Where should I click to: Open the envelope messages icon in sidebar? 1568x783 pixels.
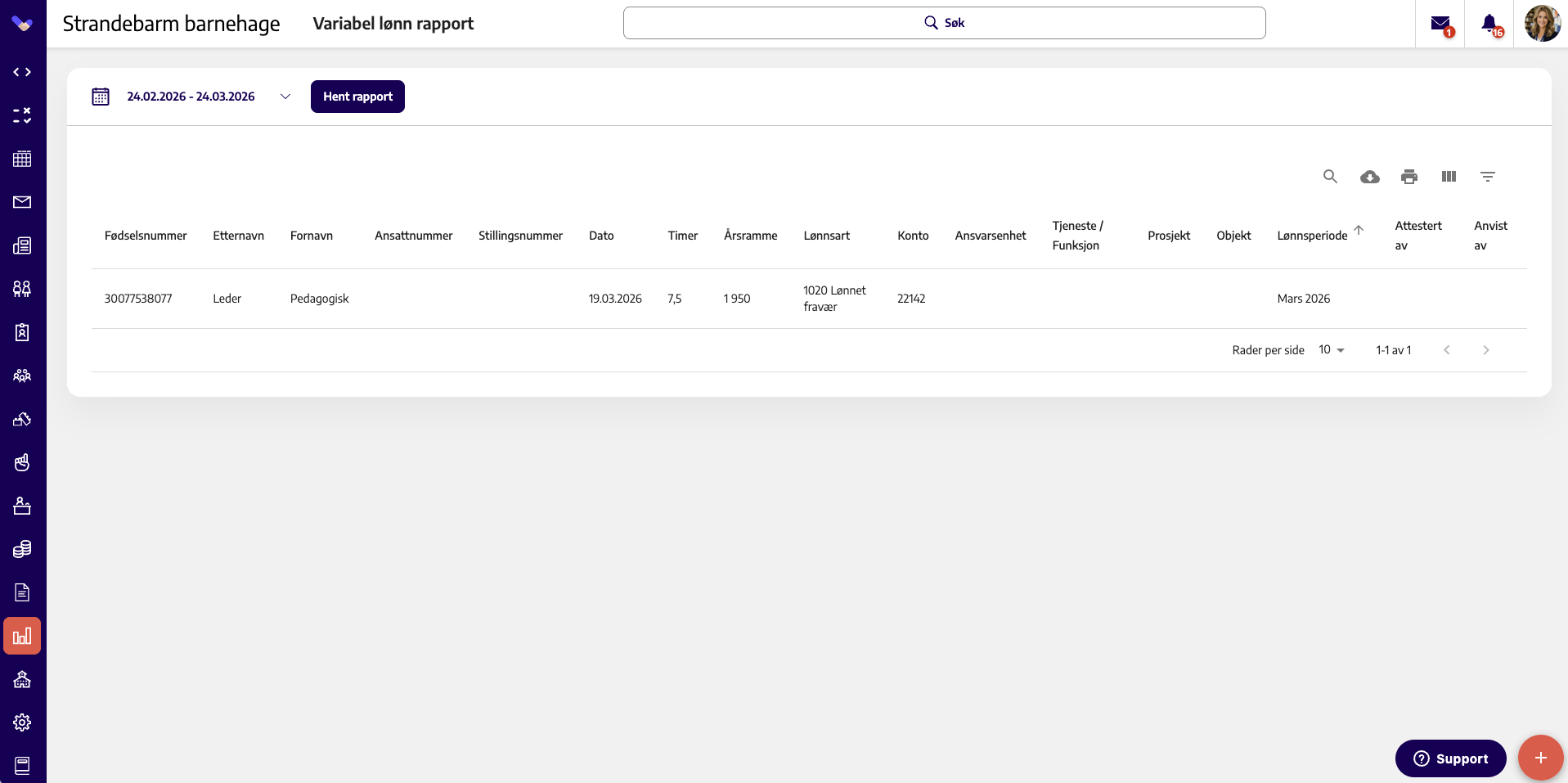click(x=22, y=202)
